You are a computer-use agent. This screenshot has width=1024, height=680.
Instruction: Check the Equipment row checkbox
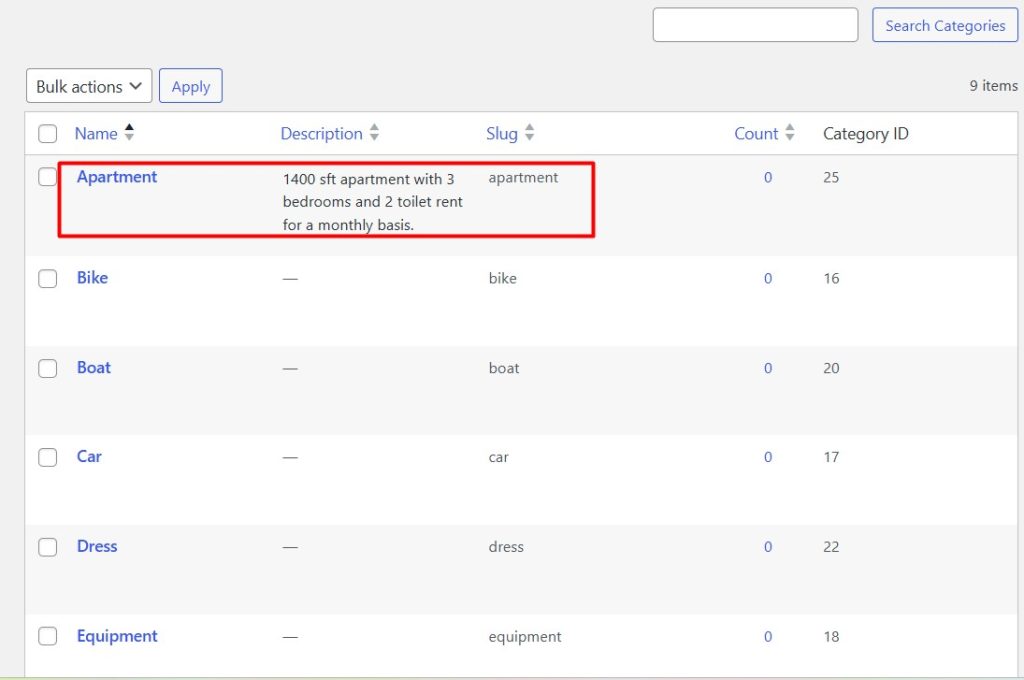click(48, 636)
